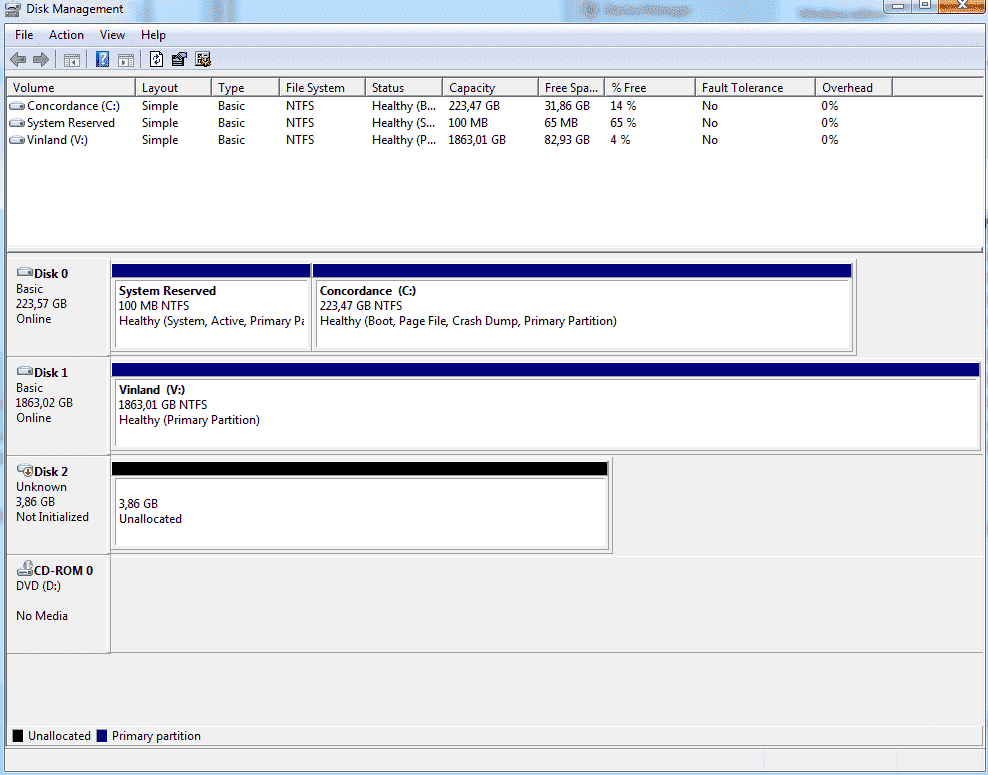Select the 3,86 GB Unallocated space on Disk 2
Image resolution: width=988 pixels, height=775 pixels.
[x=360, y=505]
